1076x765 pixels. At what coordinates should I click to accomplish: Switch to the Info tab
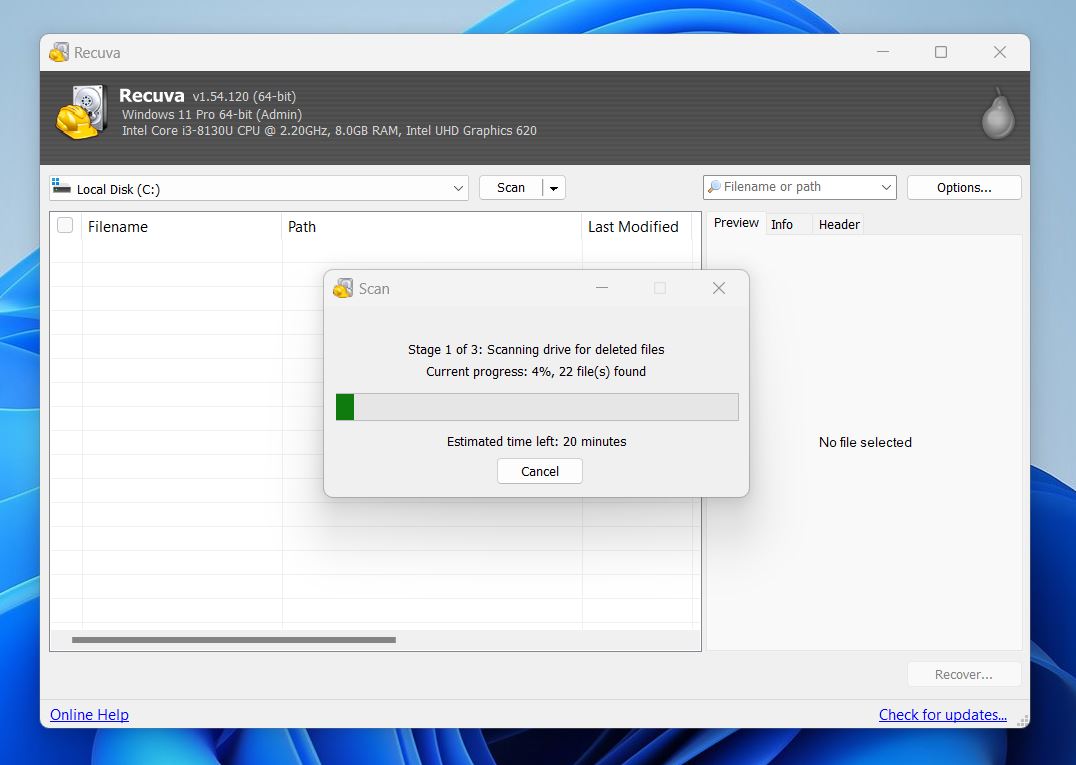tap(782, 224)
